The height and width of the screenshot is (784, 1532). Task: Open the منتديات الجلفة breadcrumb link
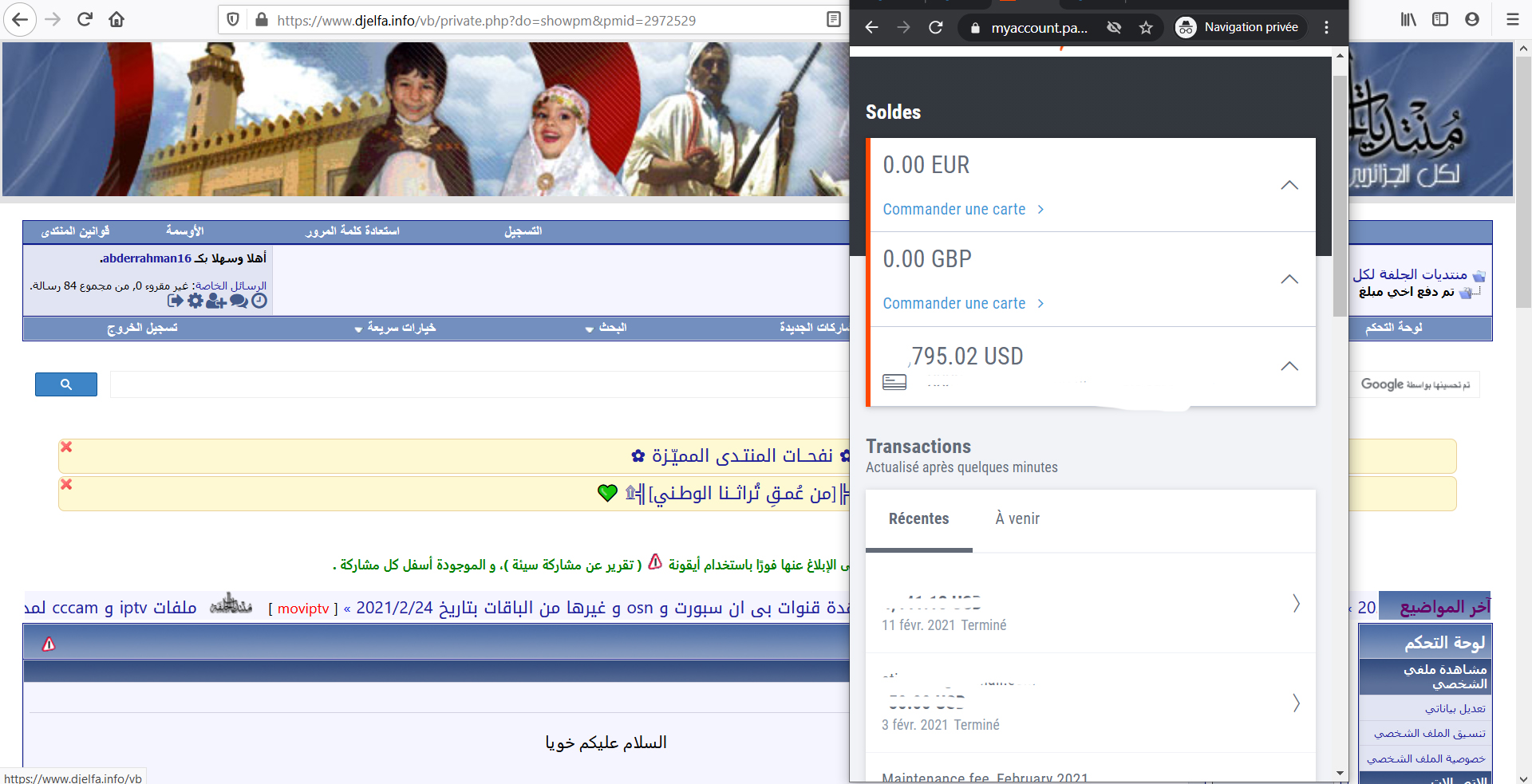1410,274
